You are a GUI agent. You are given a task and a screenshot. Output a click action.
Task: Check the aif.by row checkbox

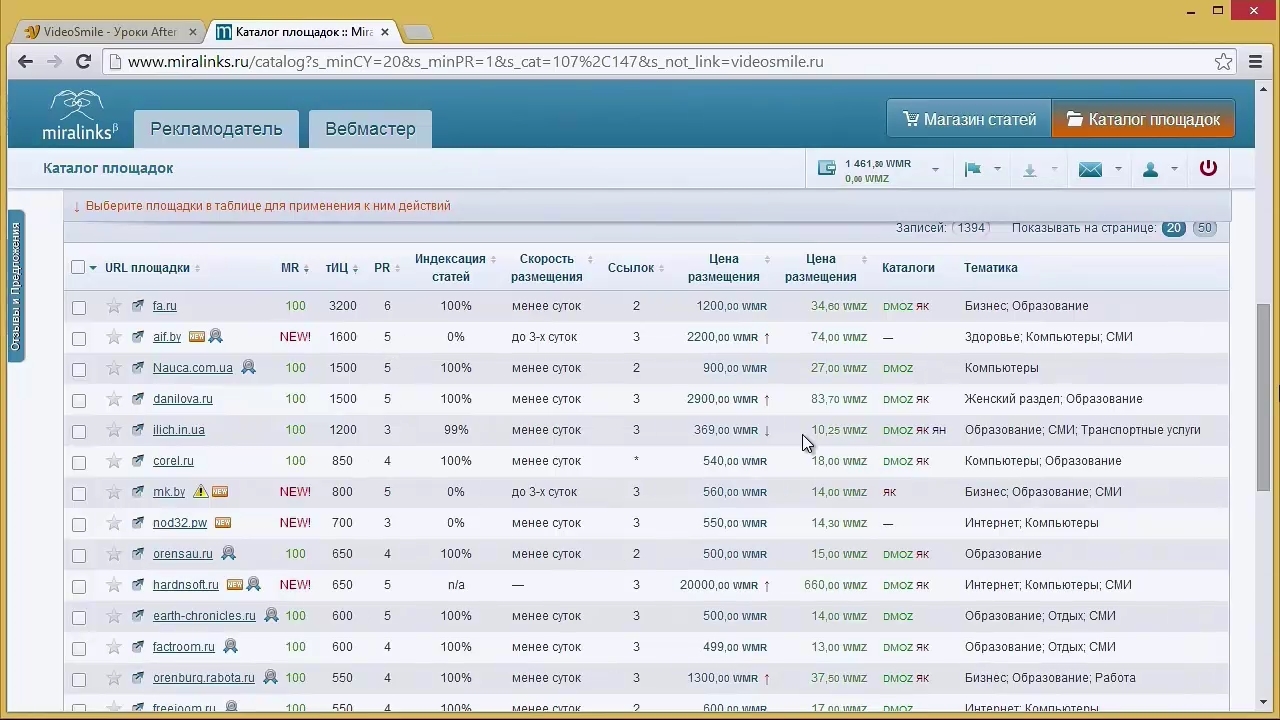click(79, 338)
